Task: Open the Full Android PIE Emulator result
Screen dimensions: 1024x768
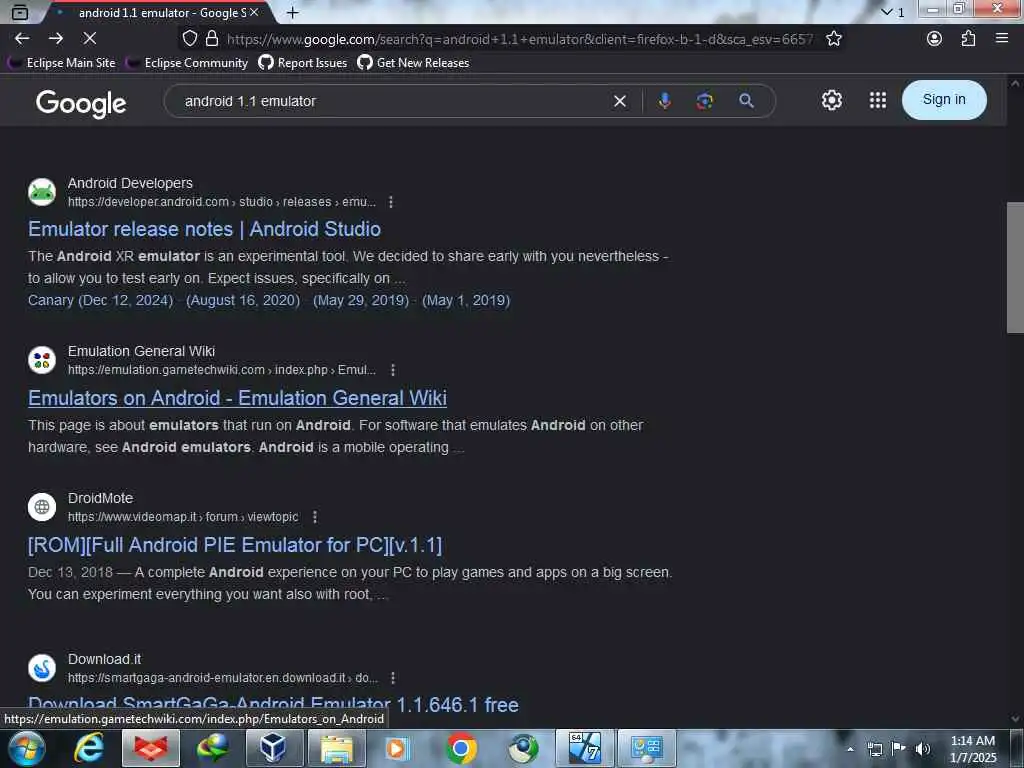Action: pyautogui.click(x=235, y=545)
